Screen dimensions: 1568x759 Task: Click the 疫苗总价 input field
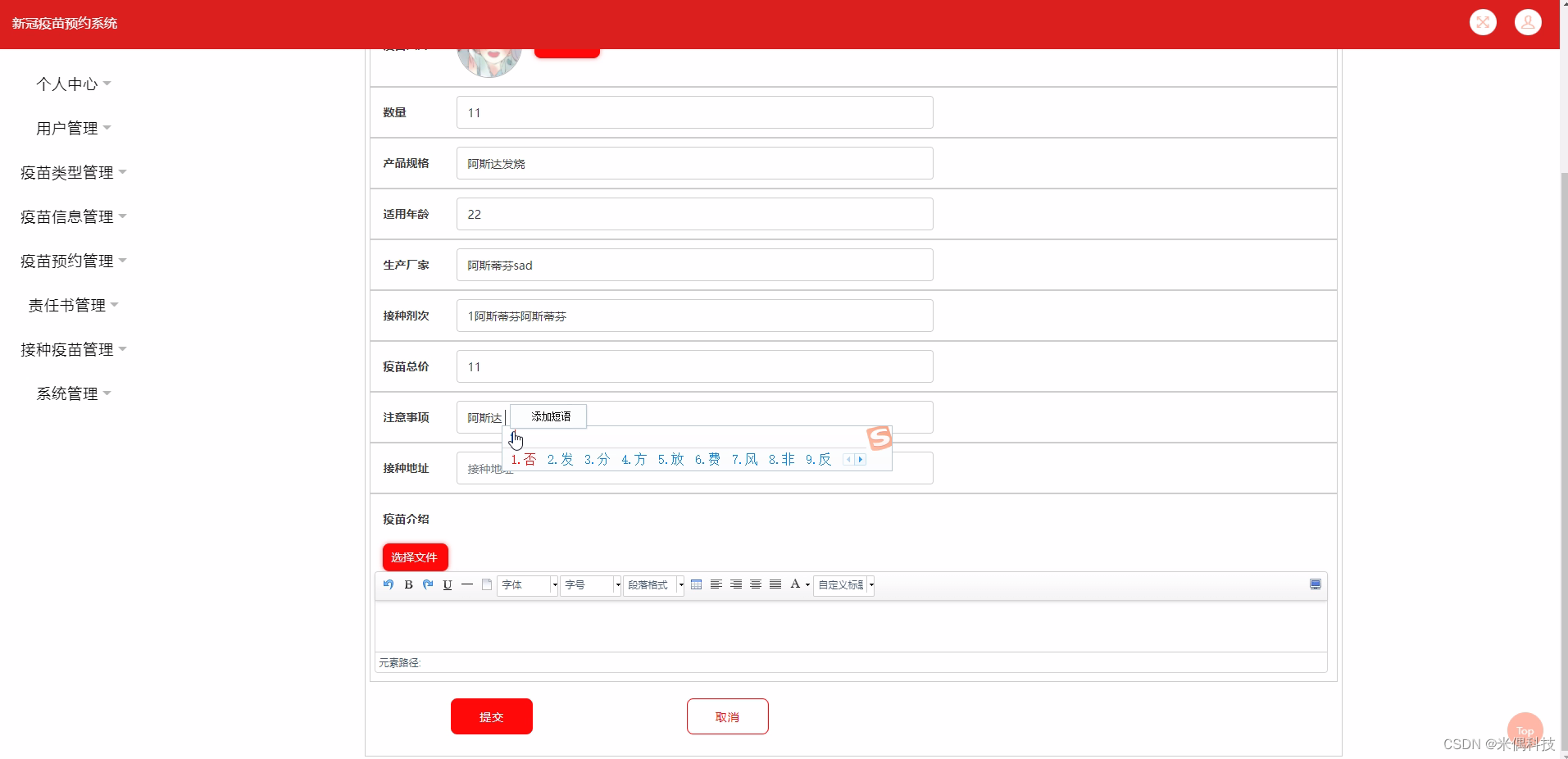coord(695,366)
